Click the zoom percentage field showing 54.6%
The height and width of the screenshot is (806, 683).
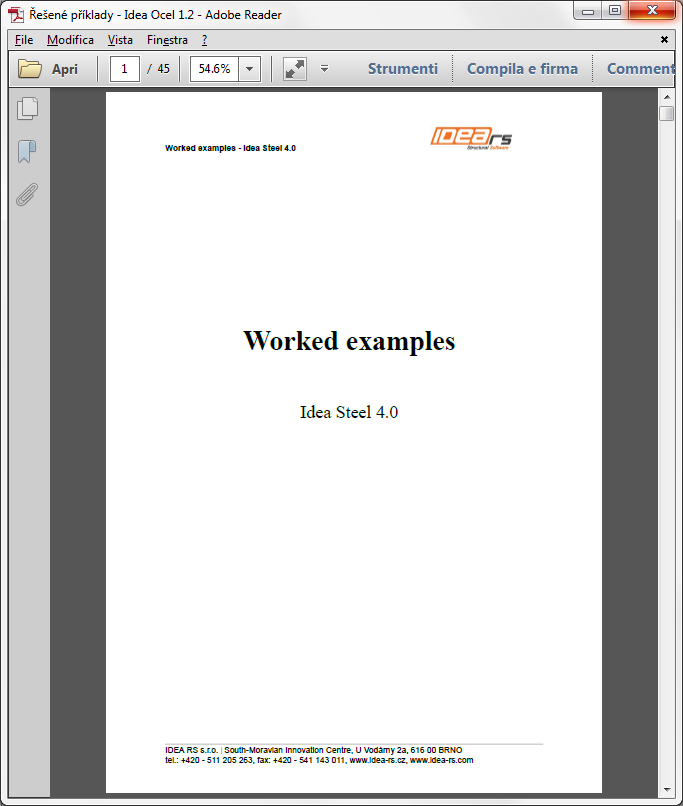pos(214,69)
